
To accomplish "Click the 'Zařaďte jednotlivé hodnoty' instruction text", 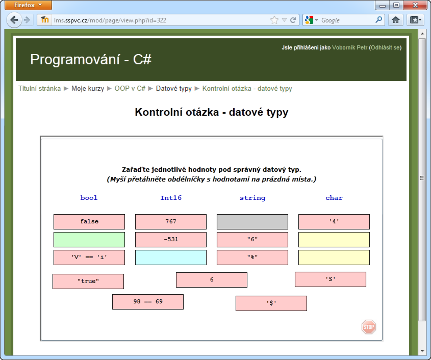I will click(211, 170).
